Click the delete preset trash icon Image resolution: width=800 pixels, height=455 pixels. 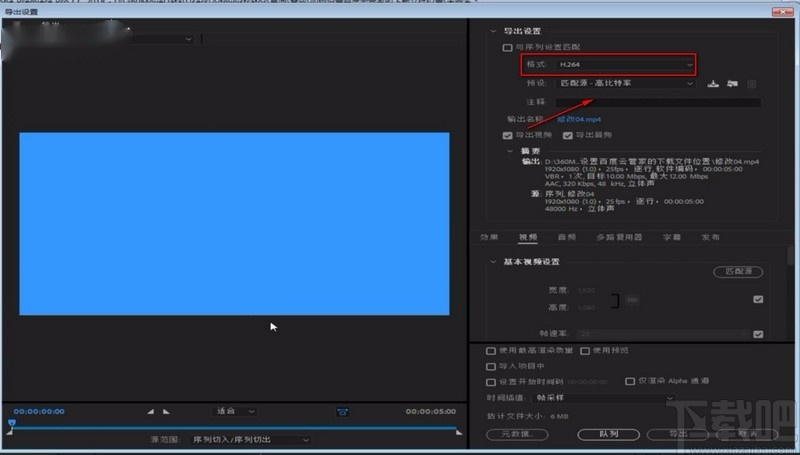[x=752, y=84]
